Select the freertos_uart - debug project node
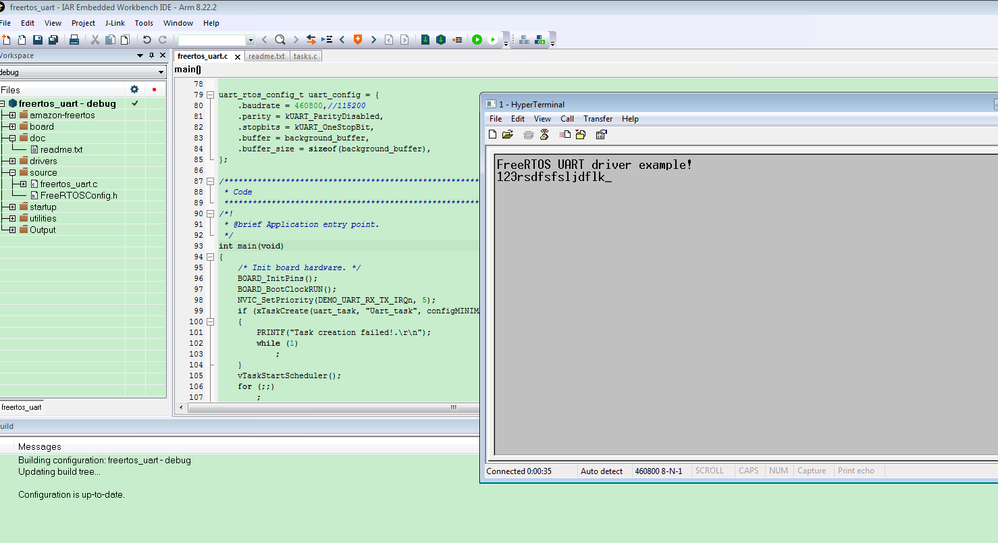Screen dimensions: 998x543 pyautogui.click(x=67, y=104)
